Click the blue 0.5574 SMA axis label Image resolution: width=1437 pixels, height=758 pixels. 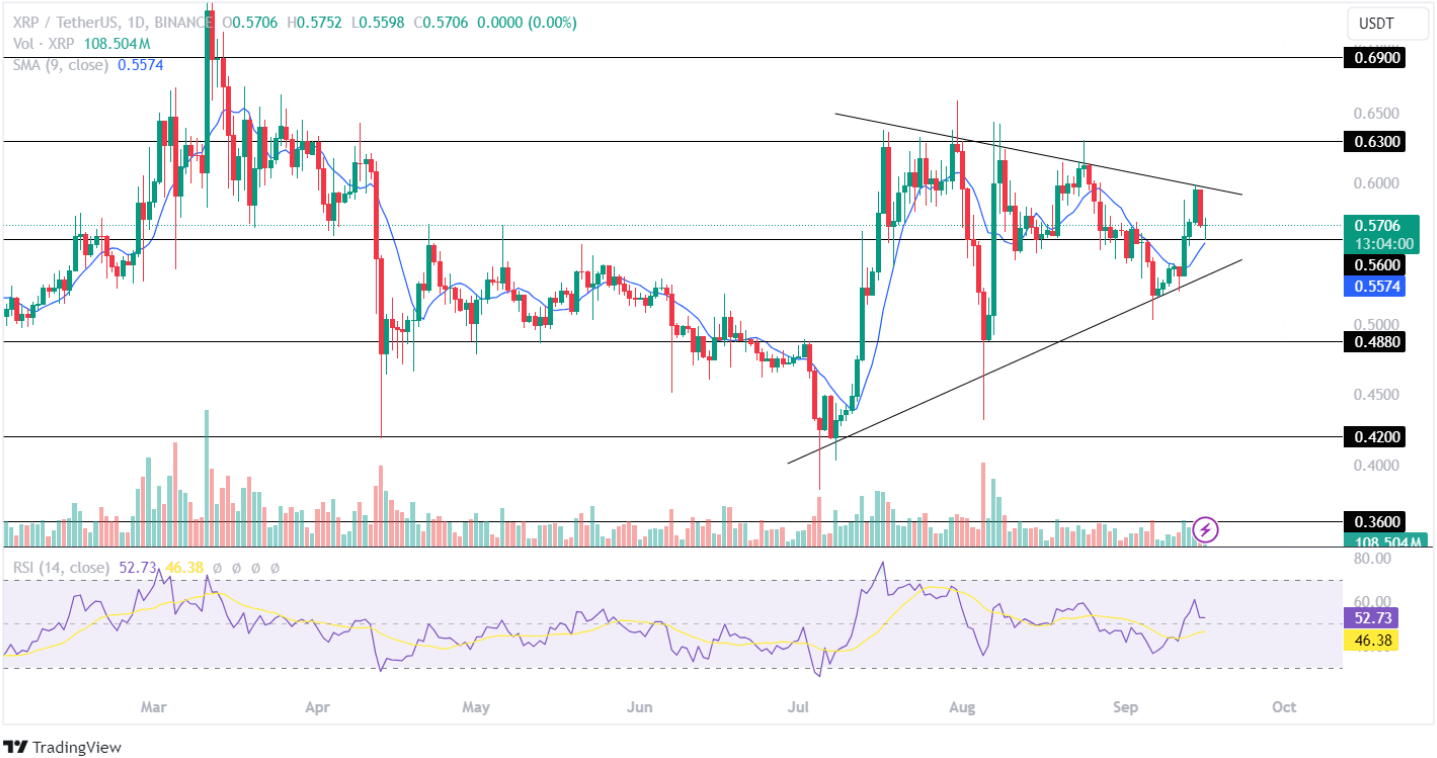click(1375, 286)
